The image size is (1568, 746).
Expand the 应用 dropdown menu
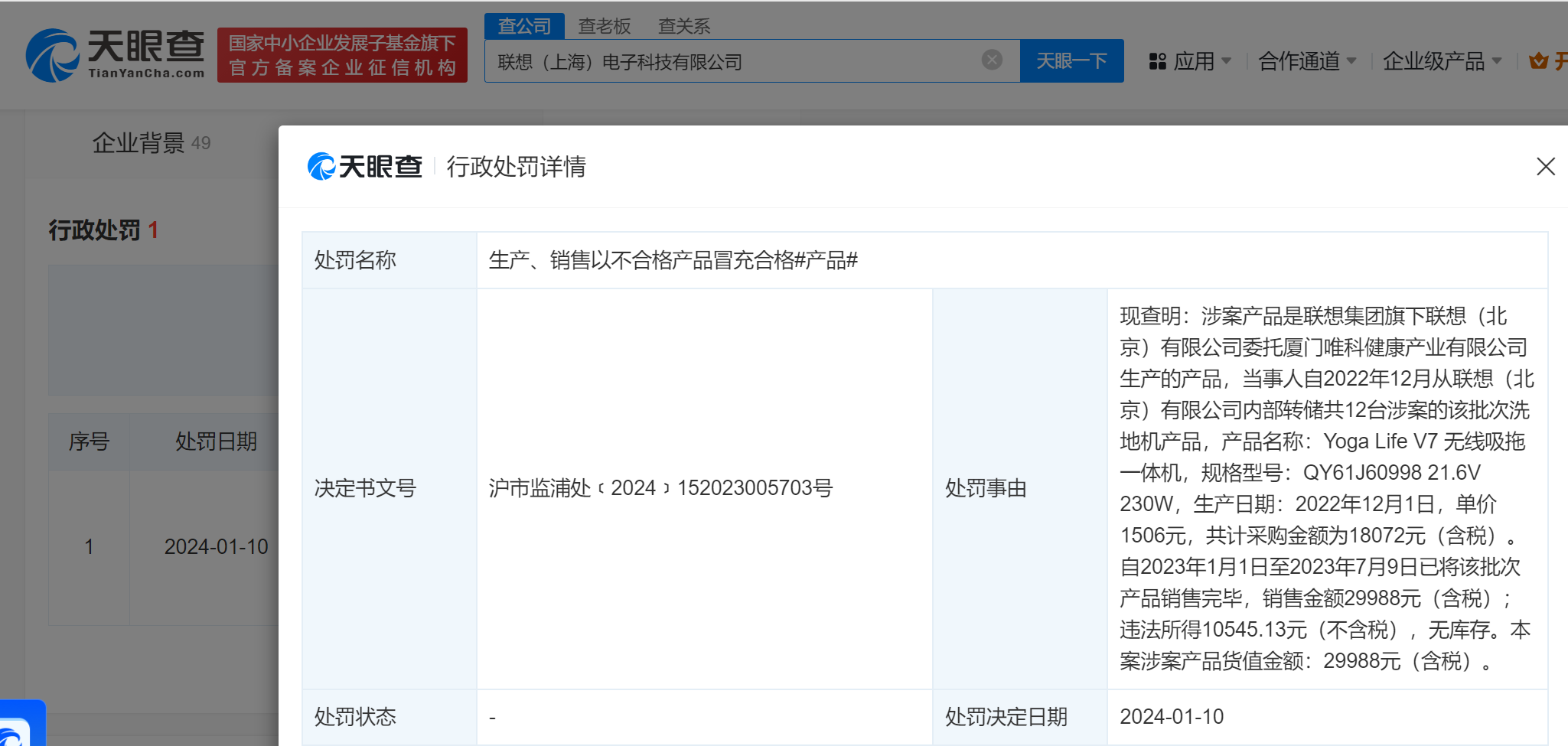click(x=1194, y=61)
